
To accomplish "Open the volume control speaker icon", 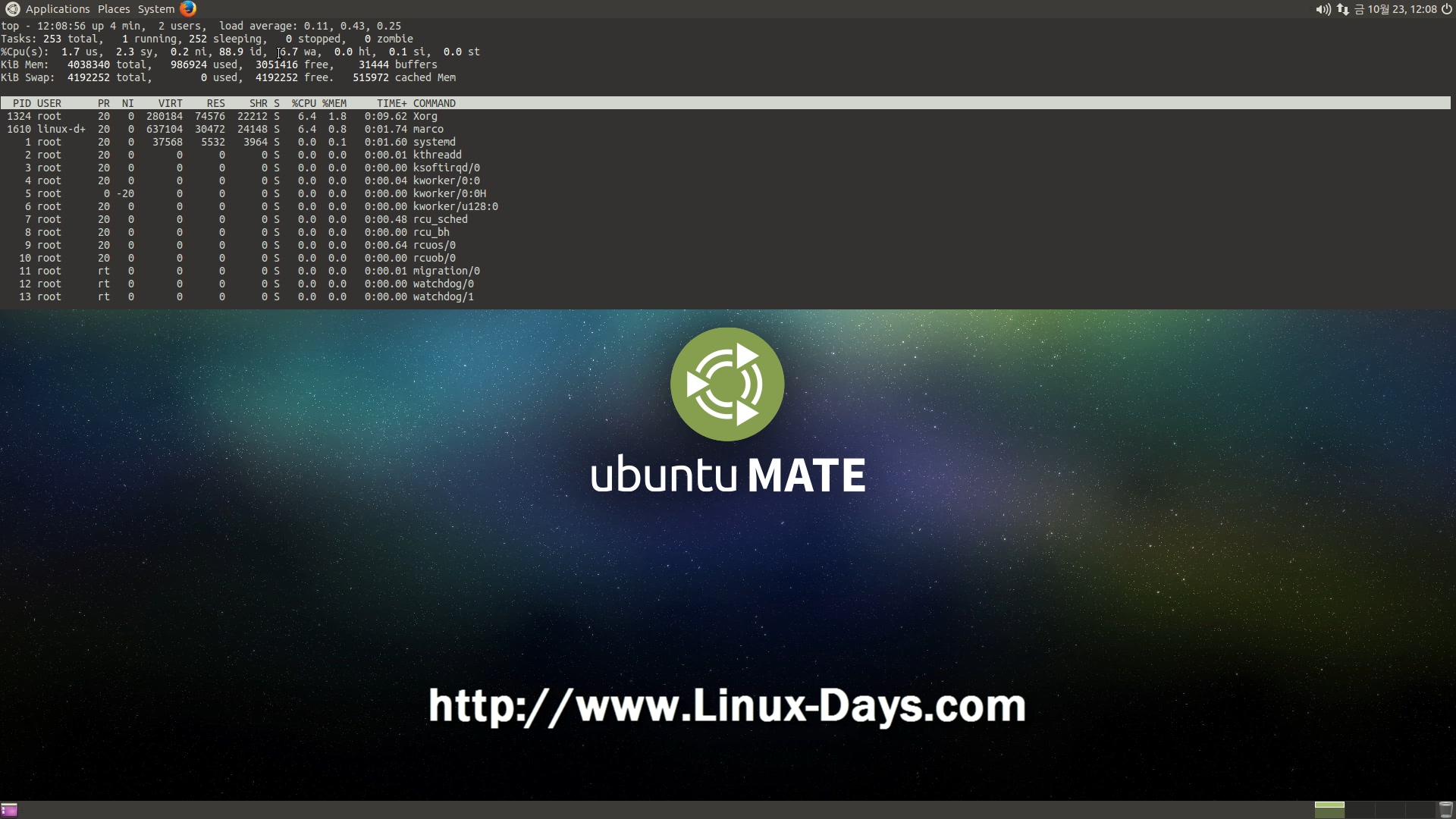I will (x=1323, y=9).
